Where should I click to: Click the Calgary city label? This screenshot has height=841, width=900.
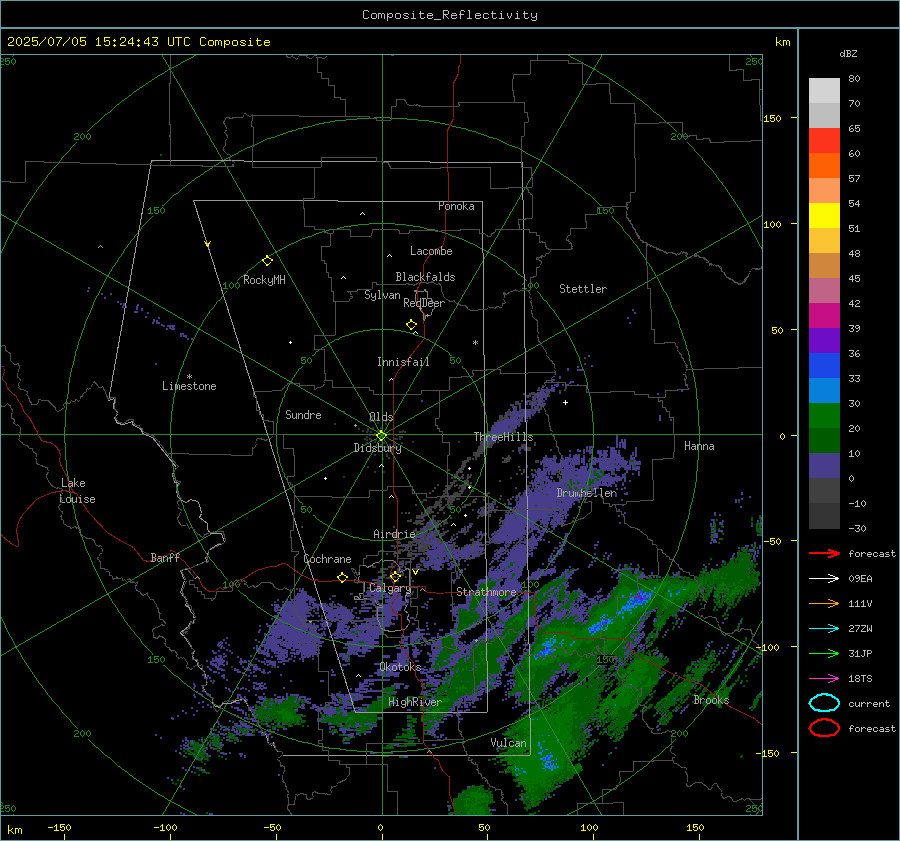[390, 589]
